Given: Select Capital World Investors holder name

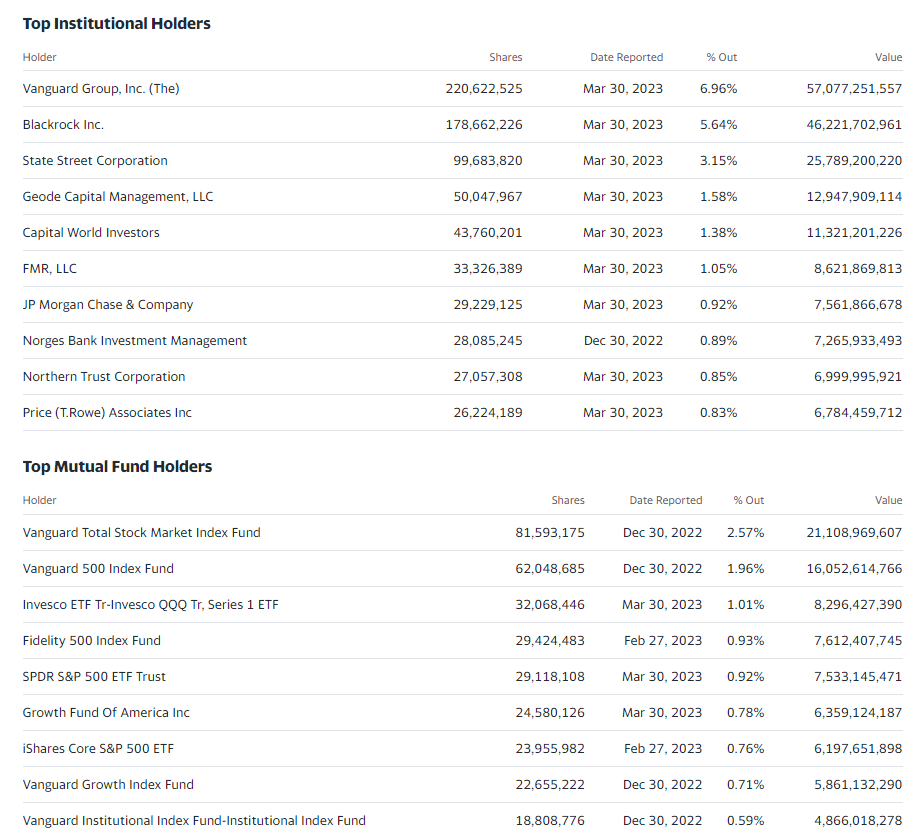Looking at the screenshot, I should coord(91,233).
